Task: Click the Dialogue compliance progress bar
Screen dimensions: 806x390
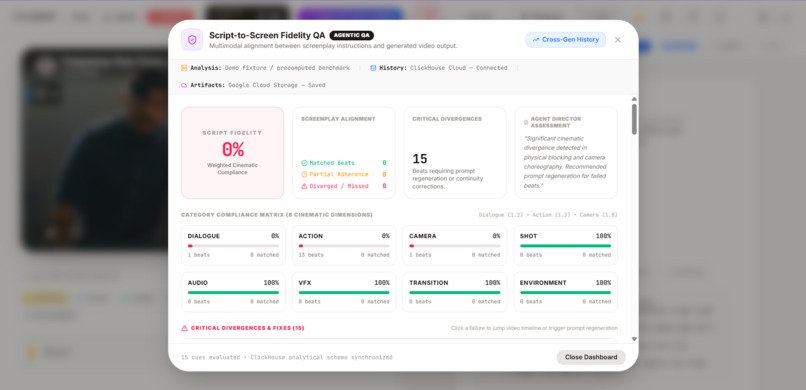Action: (233, 246)
